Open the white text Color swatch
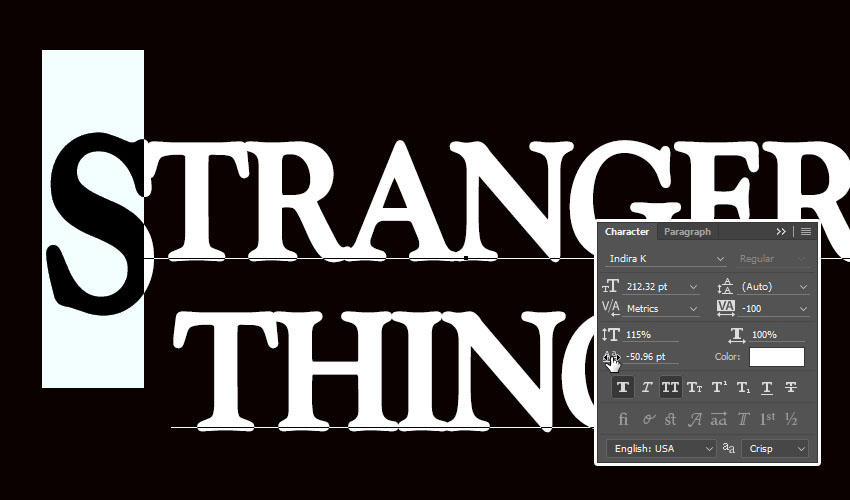Viewport: 850px width, 500px height. (x=776, y=357)
